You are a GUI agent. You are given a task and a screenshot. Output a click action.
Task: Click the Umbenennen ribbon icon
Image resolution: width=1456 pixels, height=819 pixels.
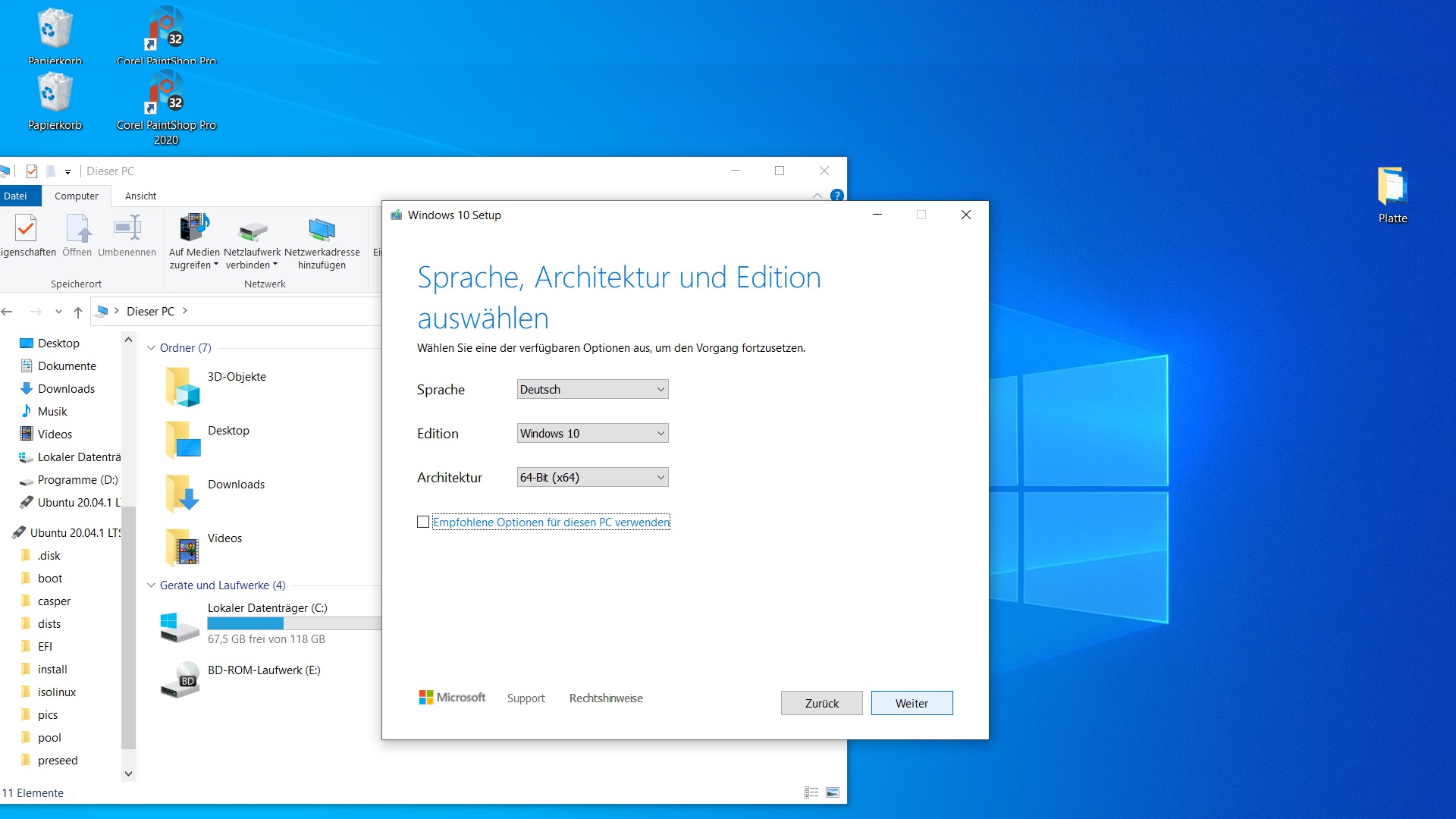tap(127, 227)
